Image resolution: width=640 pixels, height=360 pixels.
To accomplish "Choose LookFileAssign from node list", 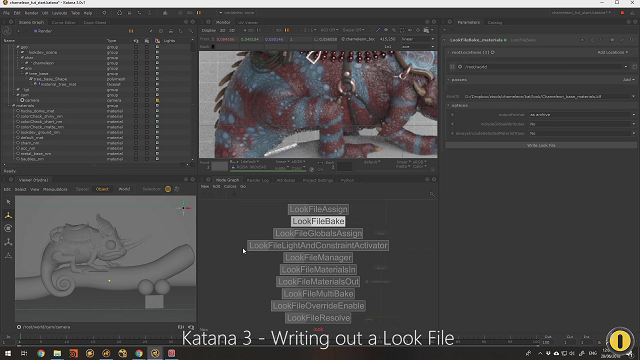I will pos(318,209).
